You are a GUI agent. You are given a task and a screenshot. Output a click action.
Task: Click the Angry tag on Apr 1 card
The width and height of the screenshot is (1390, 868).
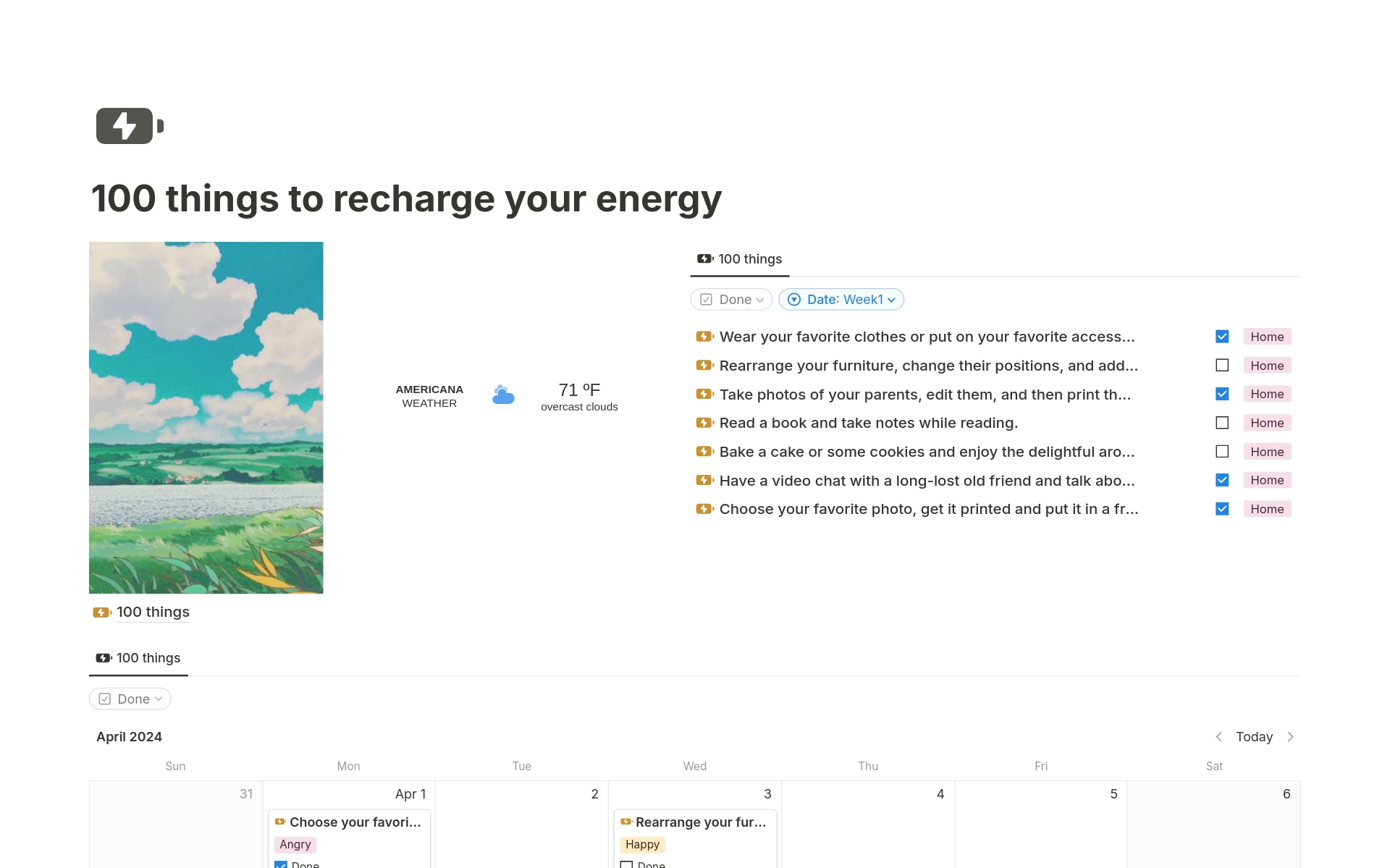point(295,845)
